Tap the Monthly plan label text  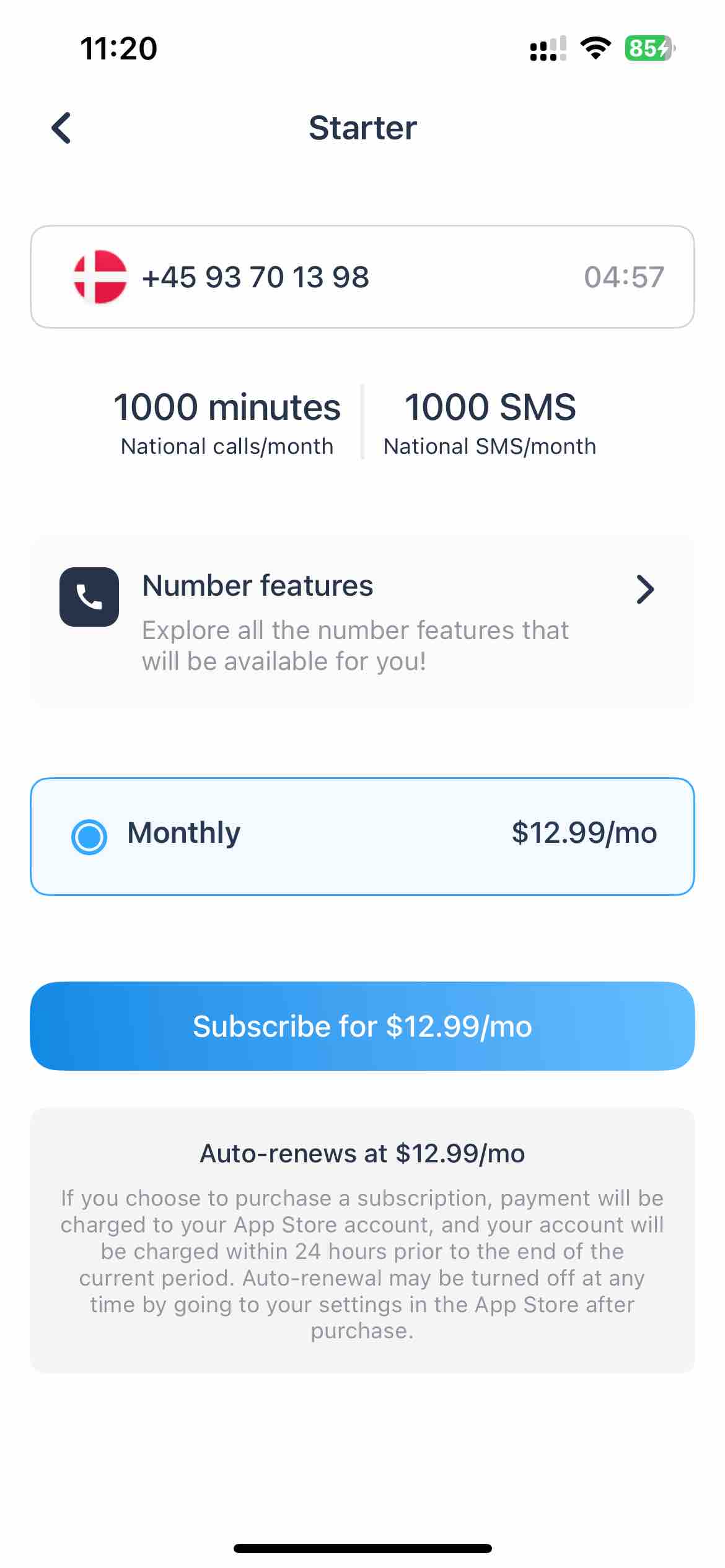click(183, 833)
